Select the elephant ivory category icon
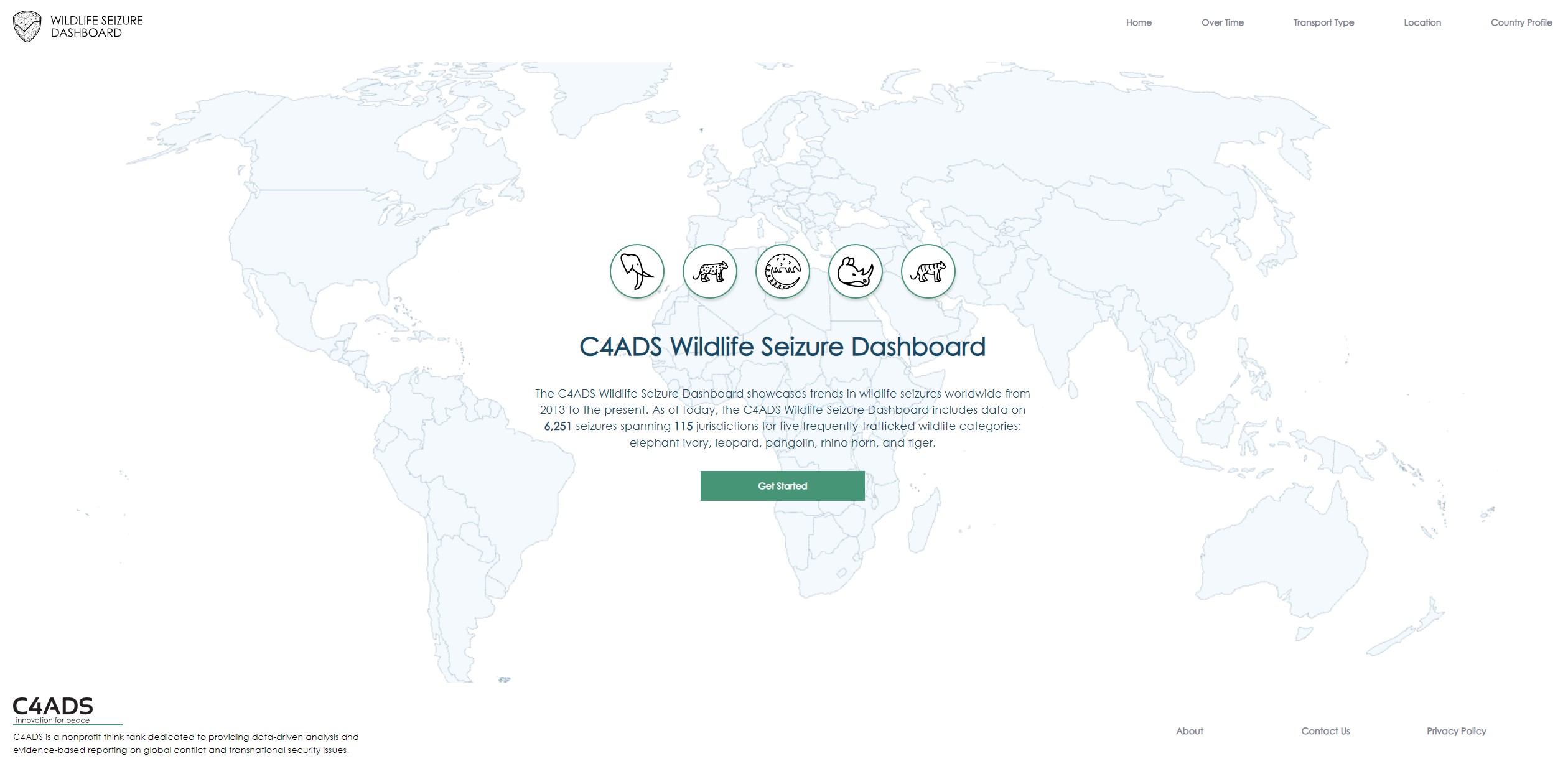 (636, 271)
